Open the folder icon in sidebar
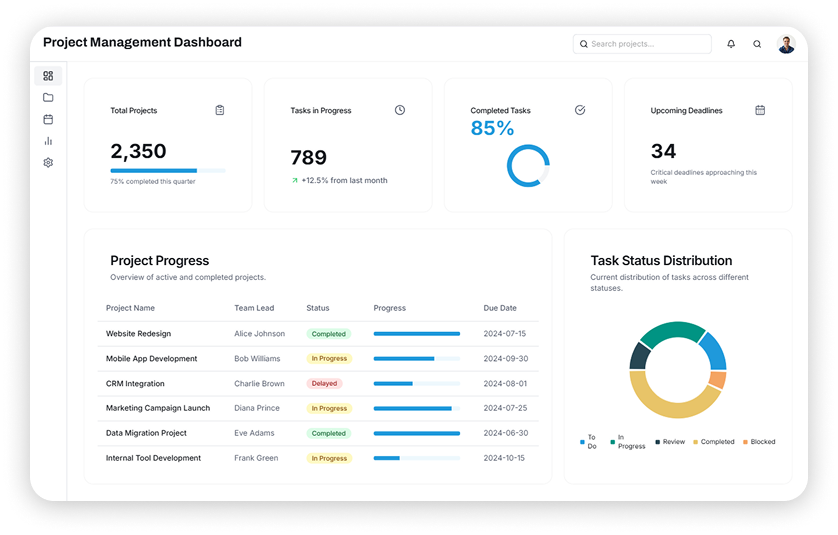This screenshot has height=535, width=838. point(48,98)
